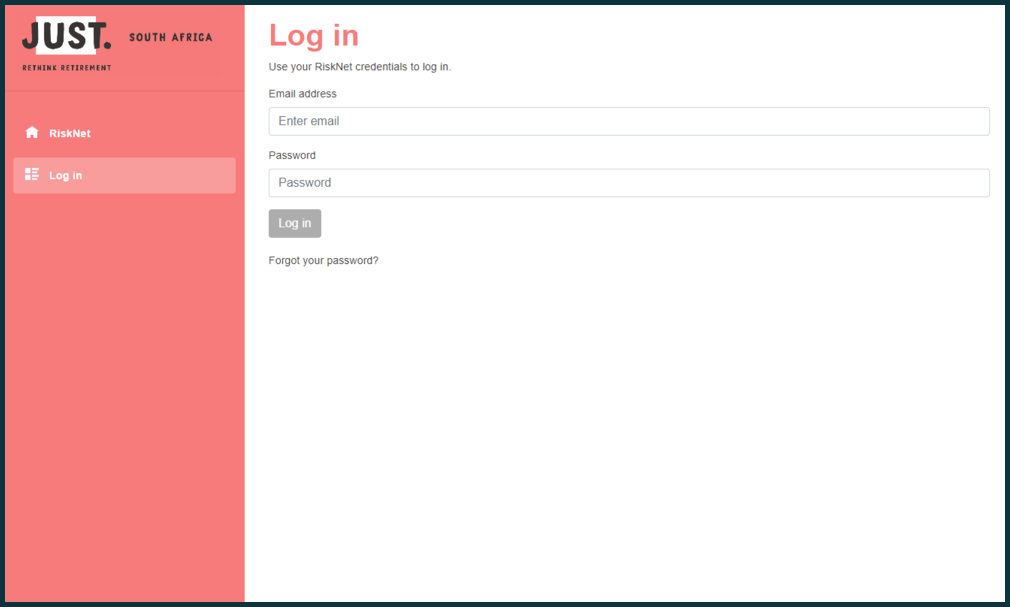1010x607 pixels.
Task: Click the SOUTH AFRICA text in header
Action: pos(171,38)
